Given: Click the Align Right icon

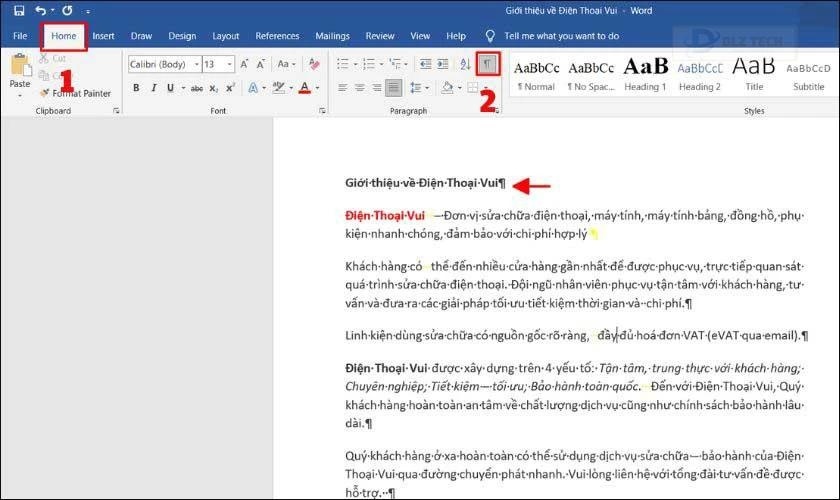Looking at the screenshot, I should click(x=377, y=87).
